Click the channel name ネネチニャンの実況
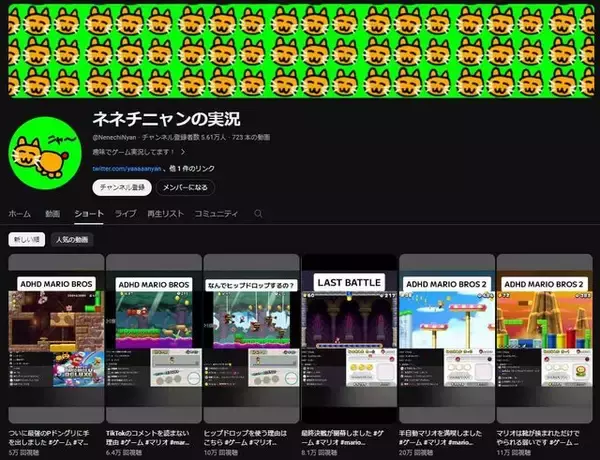Viewport: 600px width, 460px height. point(166,119)
